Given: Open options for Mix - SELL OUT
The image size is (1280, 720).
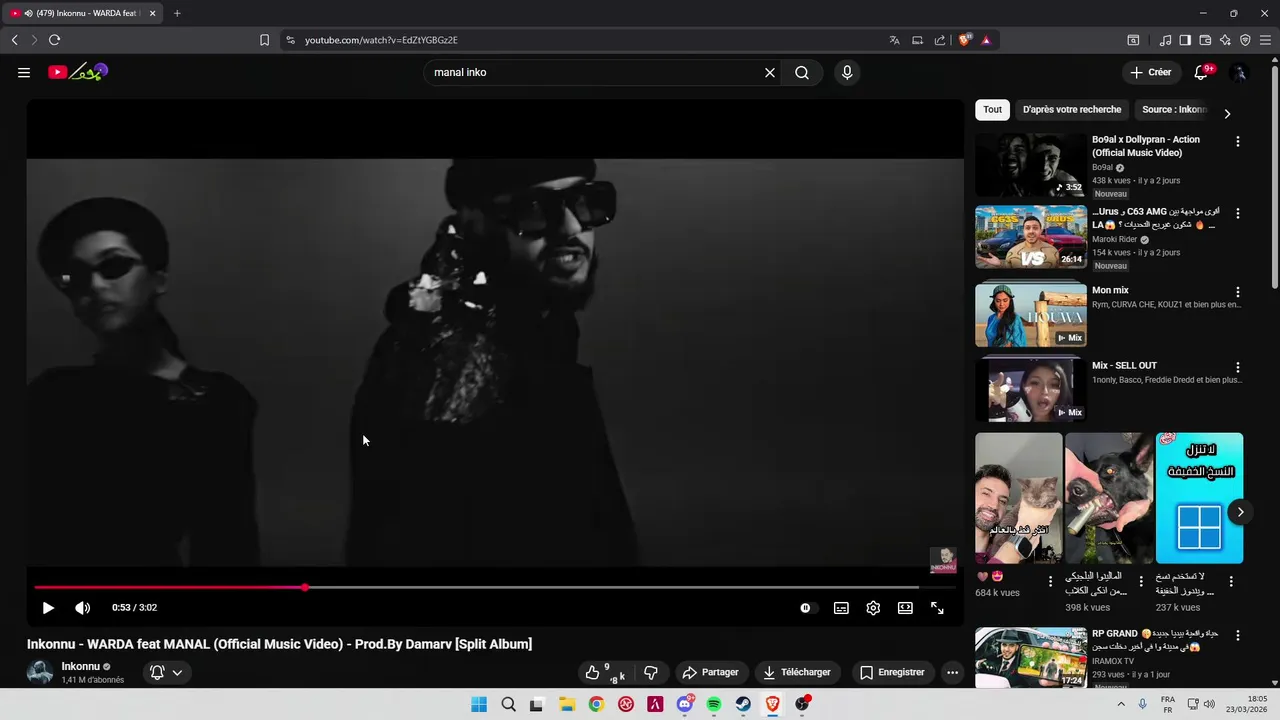Looking at the screenshot, I should (x=1238, y=367).
